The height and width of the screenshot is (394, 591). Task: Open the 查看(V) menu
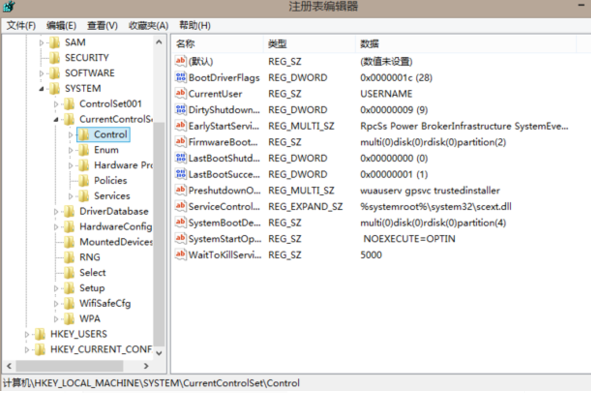(103, 26)
